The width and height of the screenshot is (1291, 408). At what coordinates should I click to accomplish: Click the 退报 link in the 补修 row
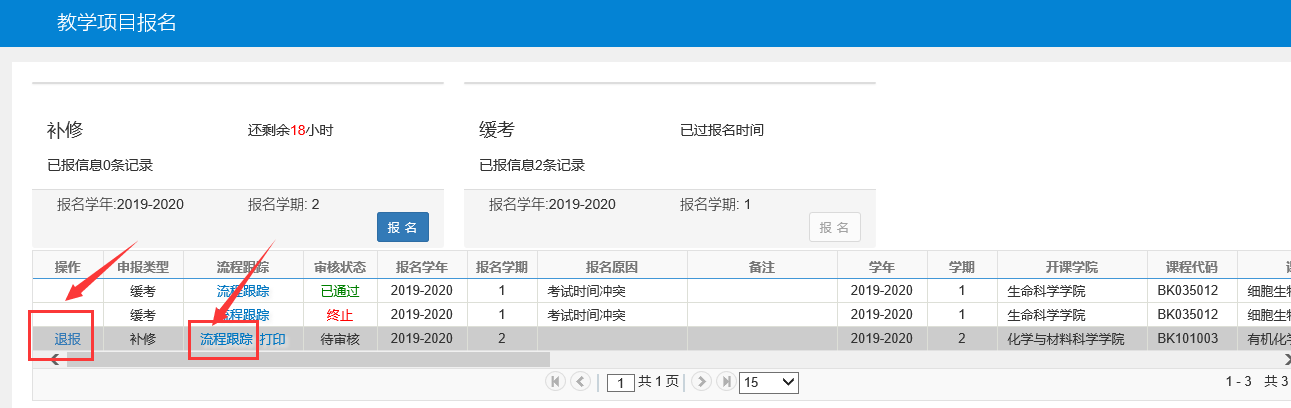coord(67,339)
